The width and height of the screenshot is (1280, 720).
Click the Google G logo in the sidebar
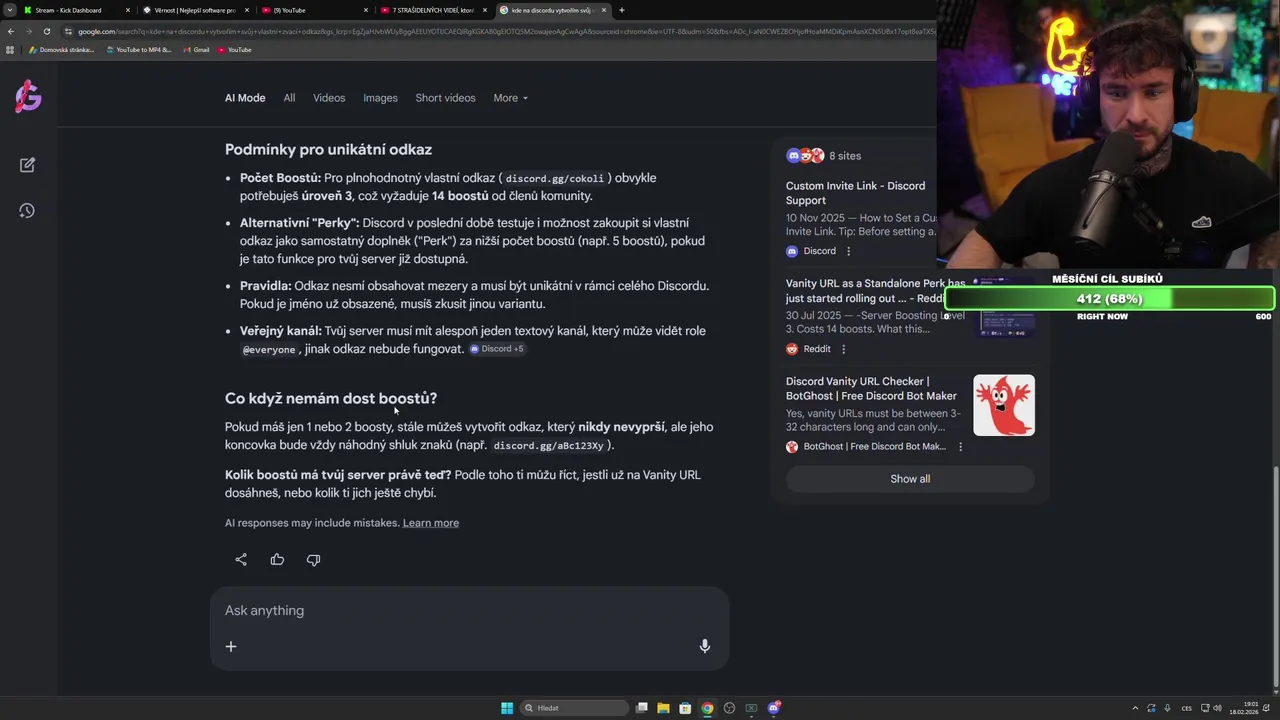[x=28, y=97]
